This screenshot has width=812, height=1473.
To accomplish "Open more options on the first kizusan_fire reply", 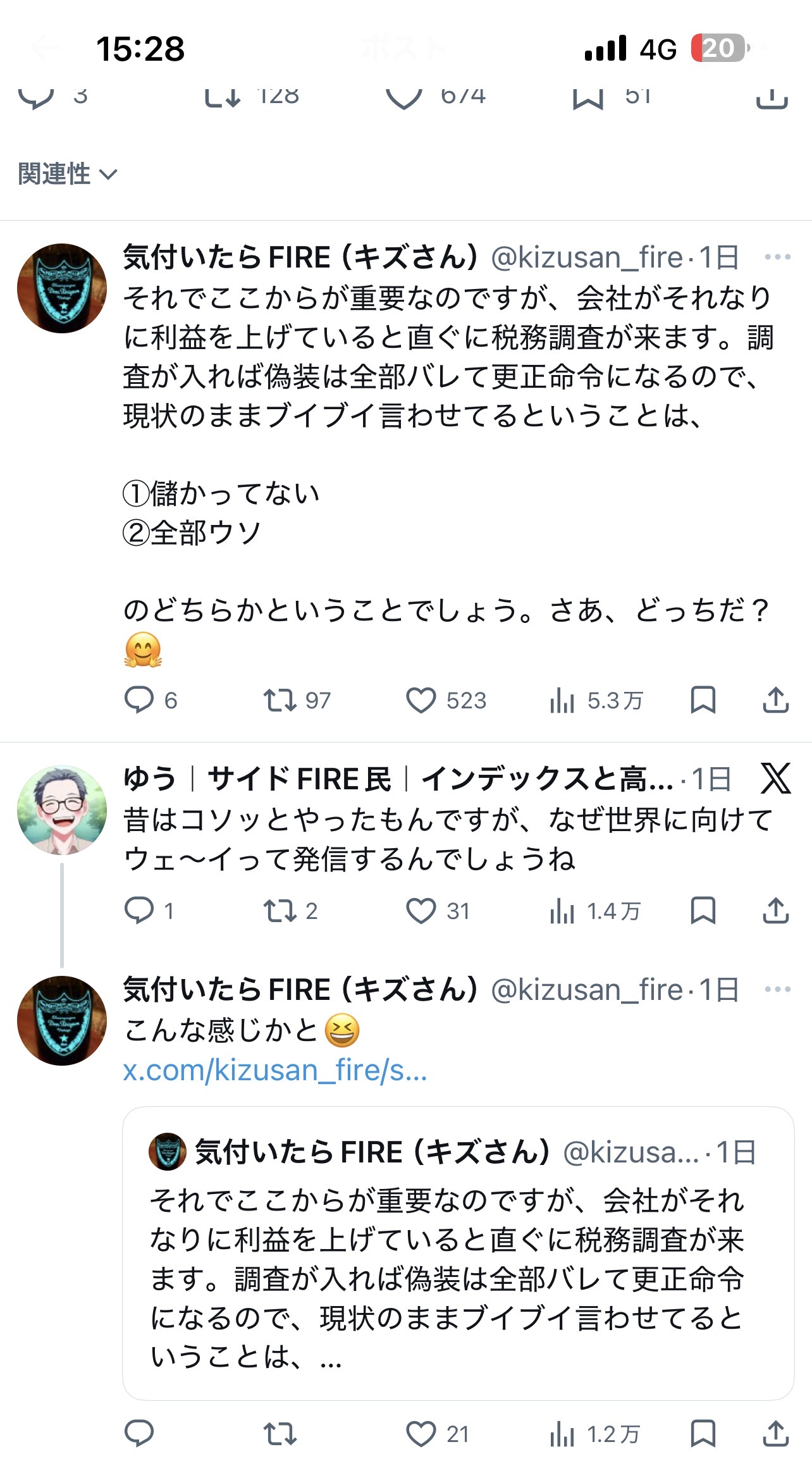I will point(777,257).
